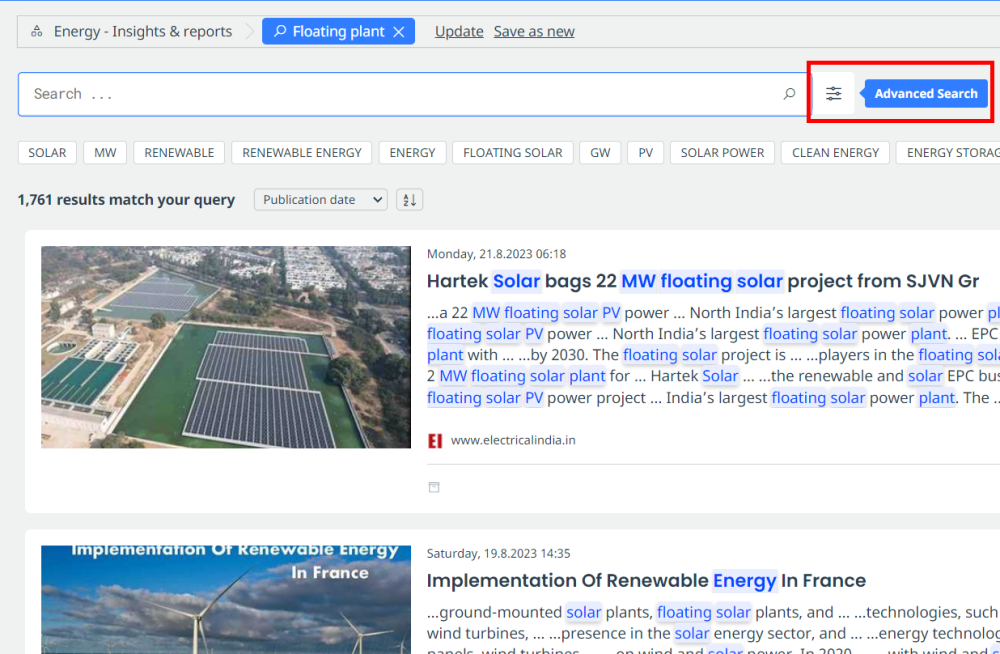Open the Publication date sort dropdown
Image resolution: width=1000 pixels, height=654 pixels.
point(320,199)
